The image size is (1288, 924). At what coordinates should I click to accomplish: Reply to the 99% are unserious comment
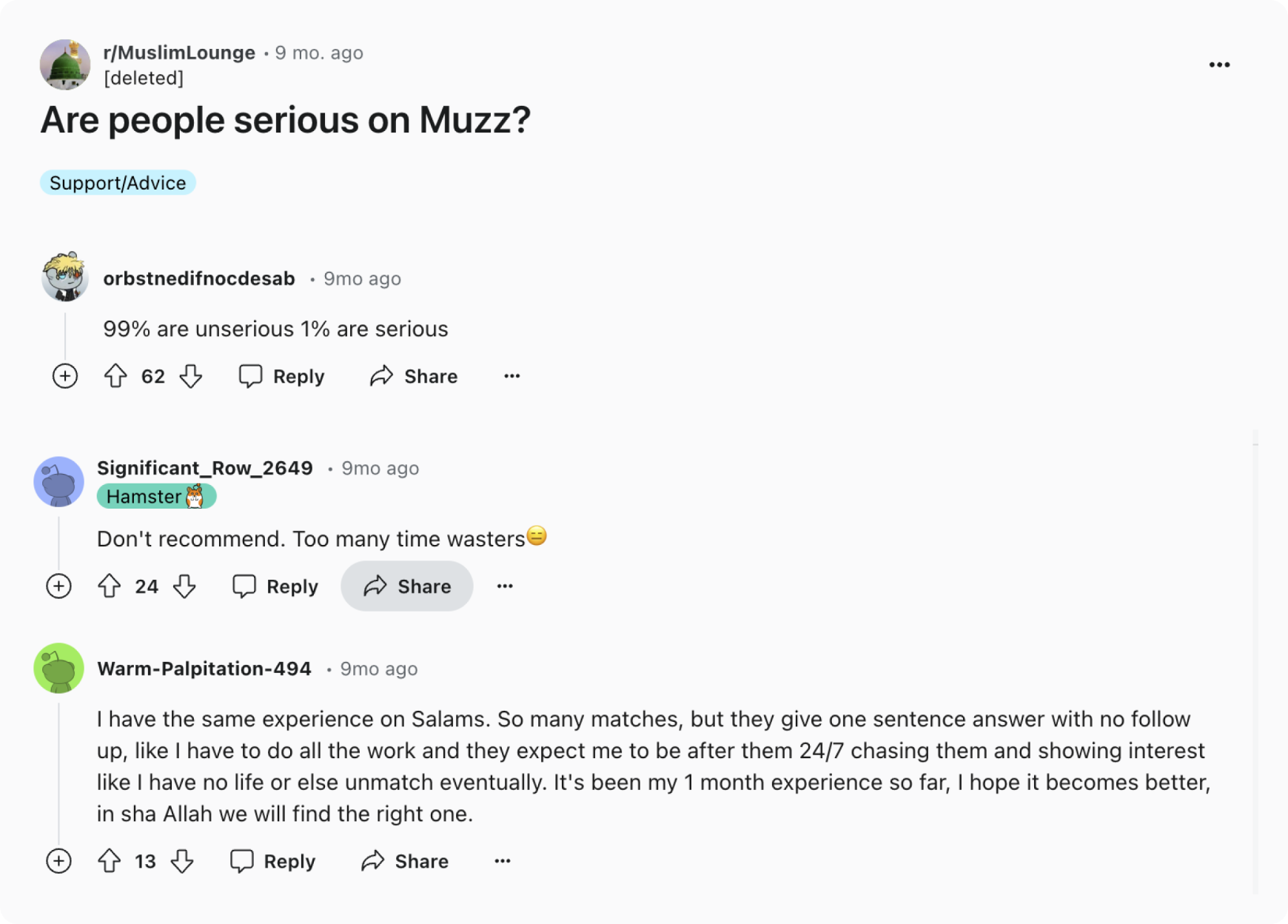pyautogui.click(x=282, y=376)
